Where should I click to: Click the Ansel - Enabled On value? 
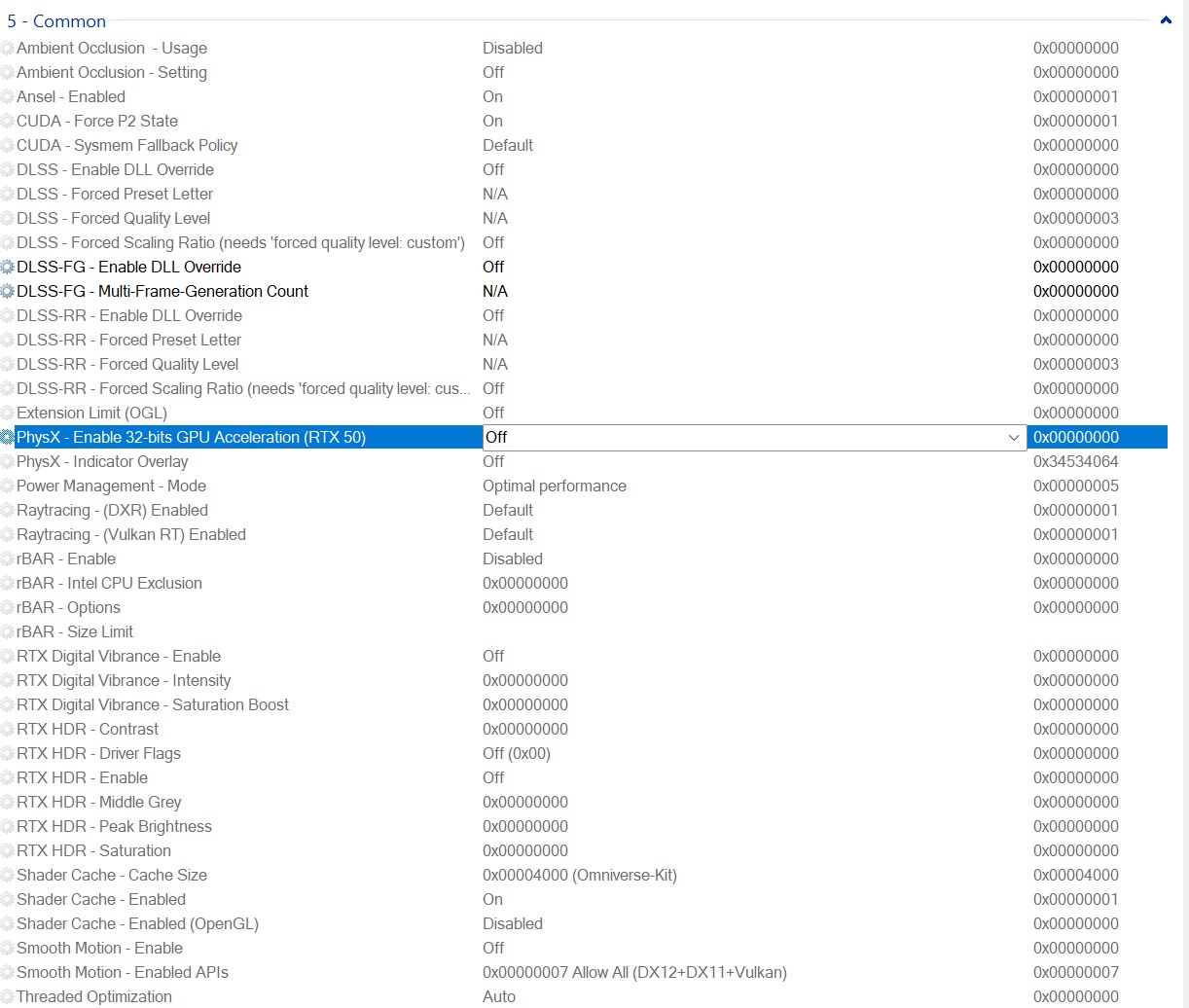point(492,96)
